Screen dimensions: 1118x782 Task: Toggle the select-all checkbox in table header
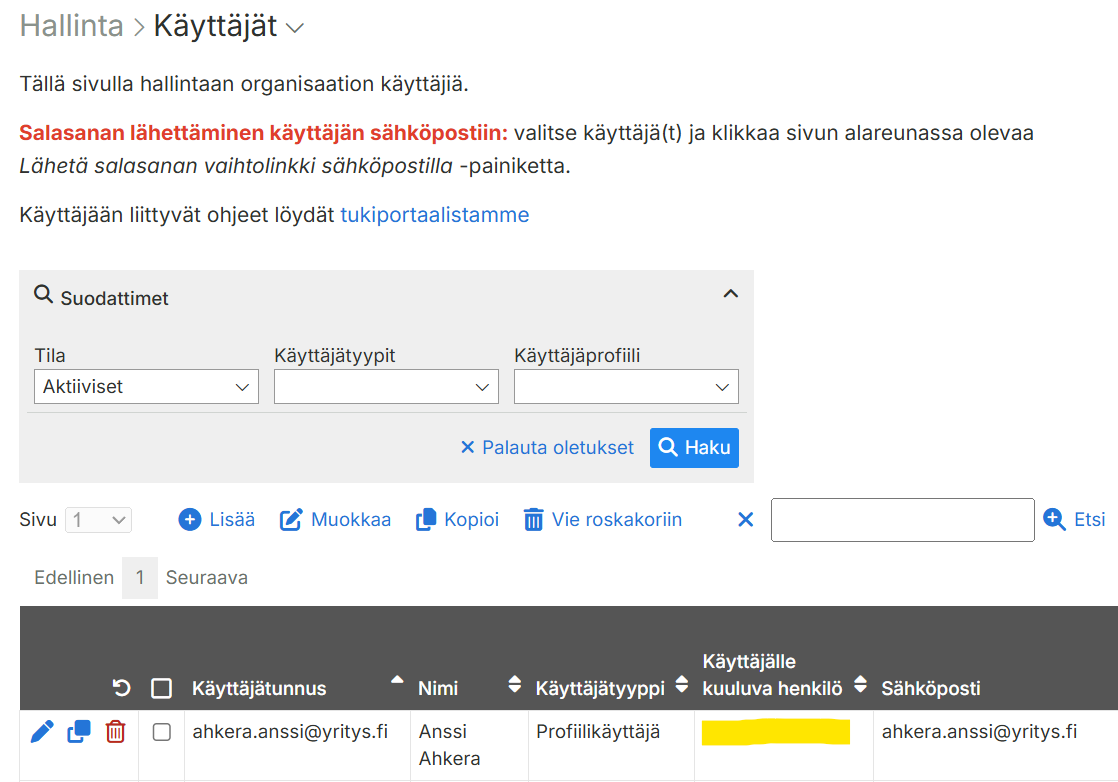coord(161,688)
